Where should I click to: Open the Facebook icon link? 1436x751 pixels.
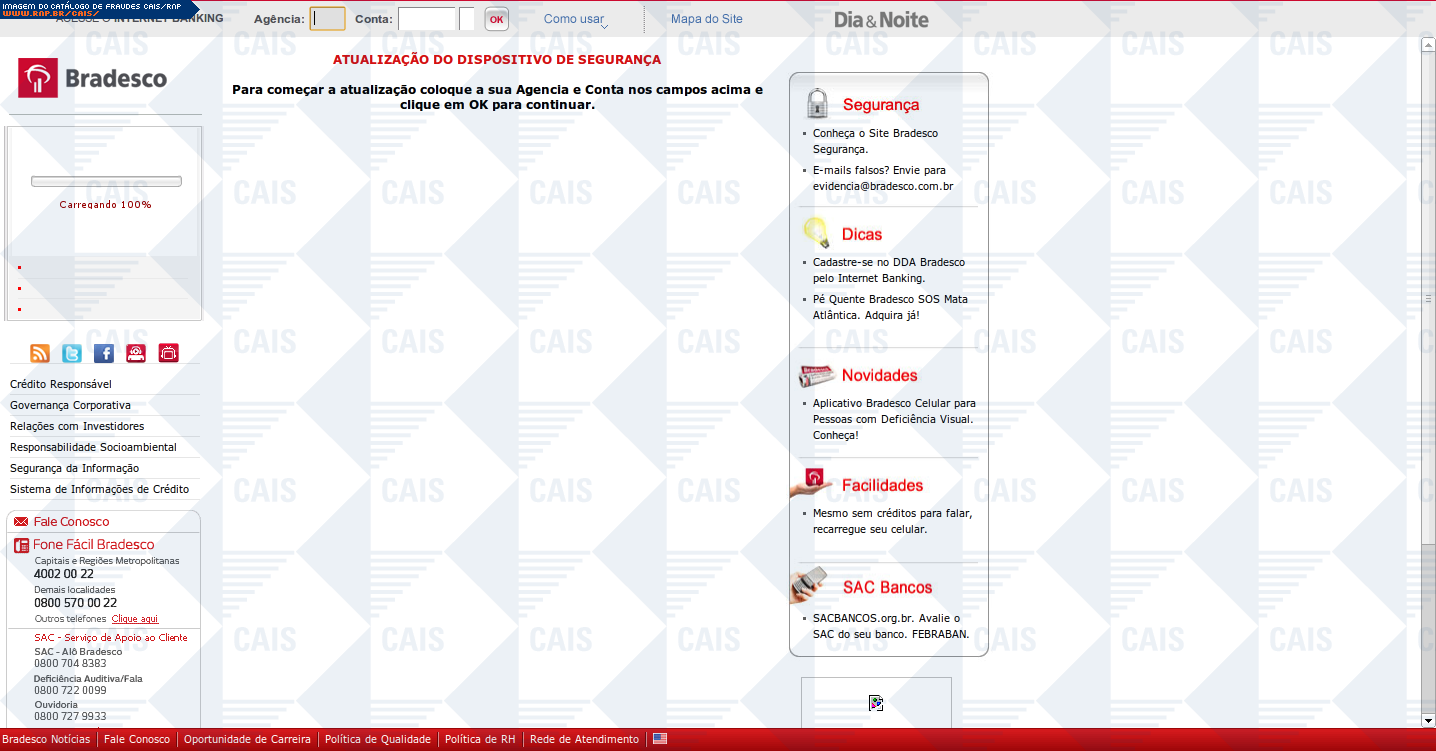tap(104, 353)
